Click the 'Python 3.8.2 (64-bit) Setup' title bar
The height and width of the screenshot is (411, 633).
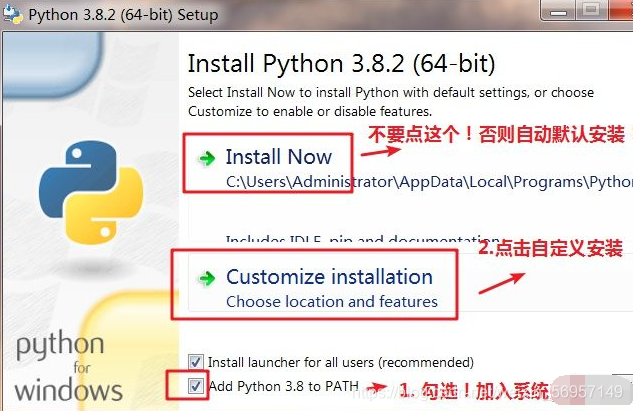(x=124, y=15)
